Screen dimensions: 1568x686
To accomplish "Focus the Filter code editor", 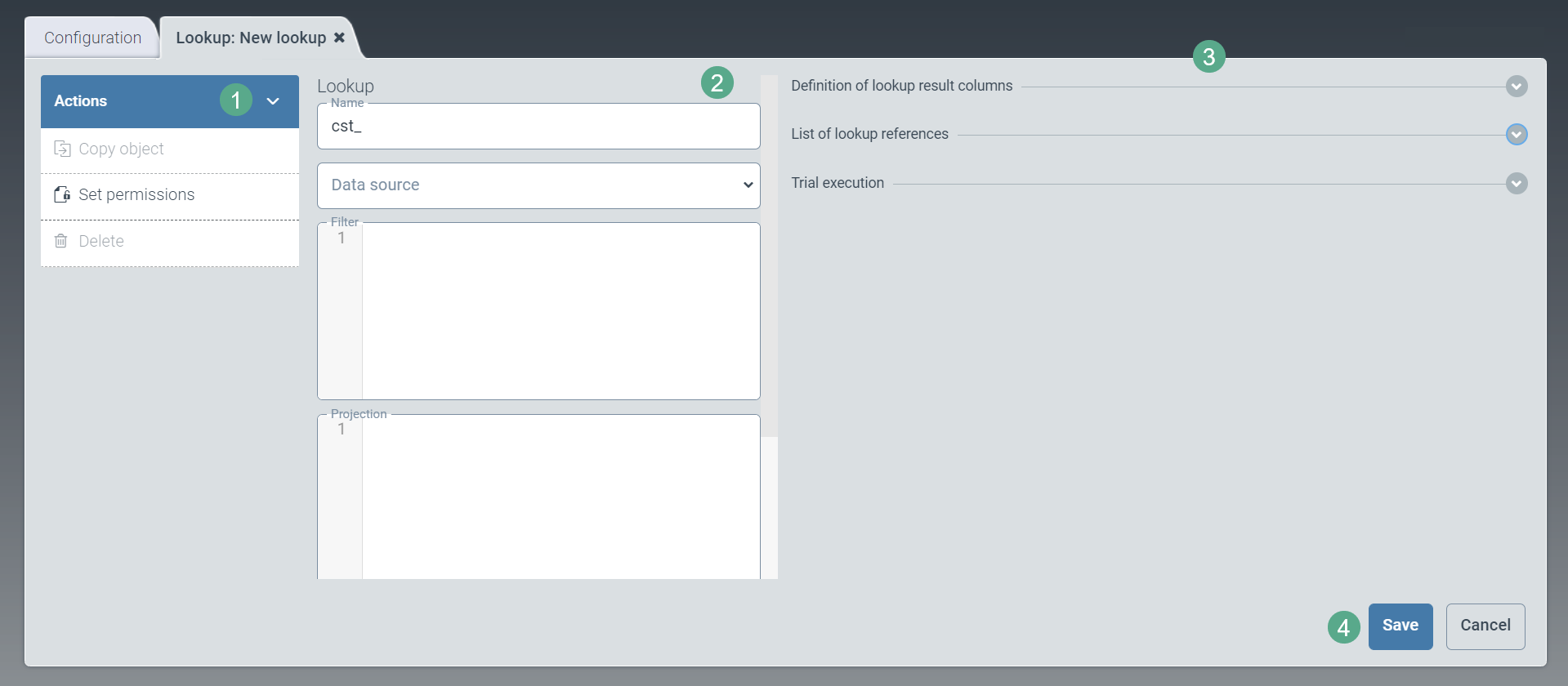I will [560, 311].
